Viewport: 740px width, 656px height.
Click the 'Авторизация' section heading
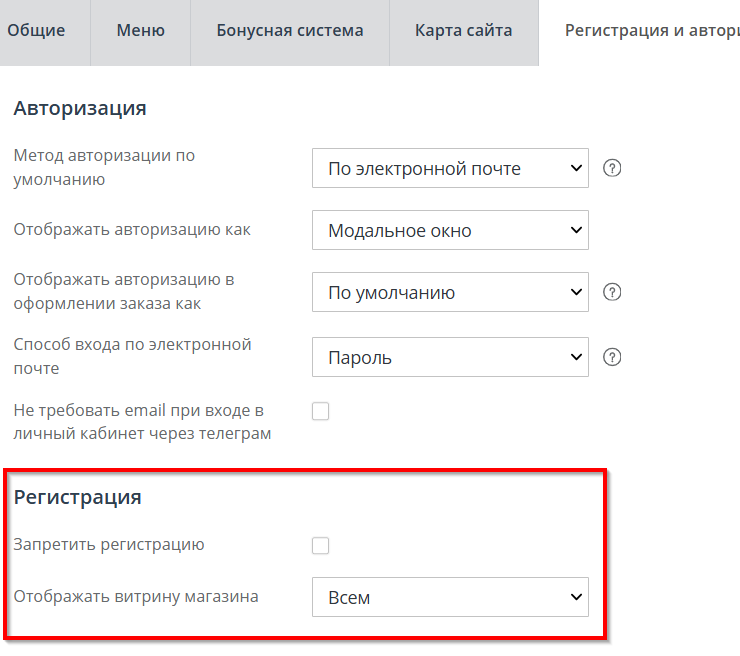click(x=80, y=108)
